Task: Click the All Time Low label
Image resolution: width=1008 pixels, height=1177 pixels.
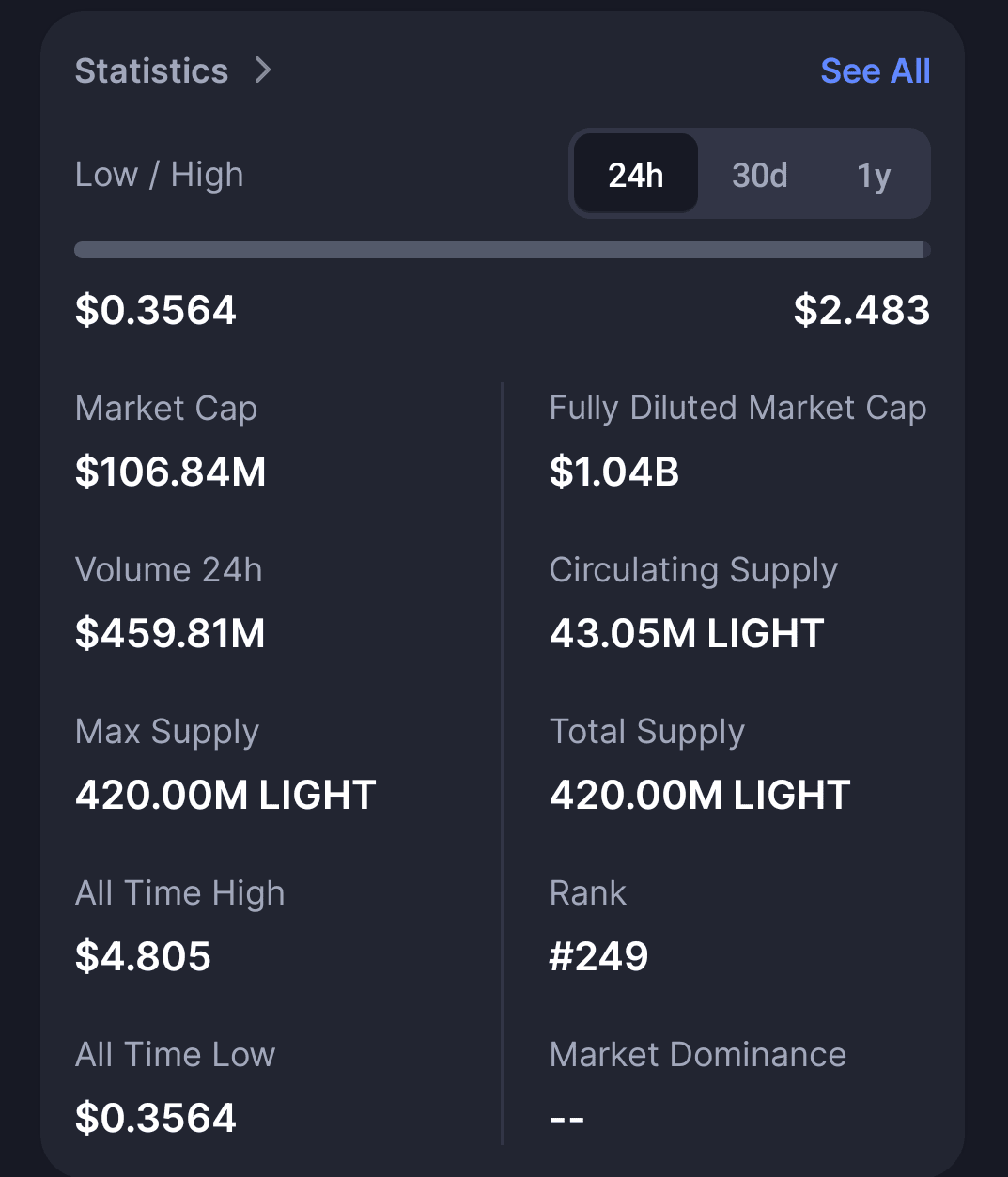Action: click(176, 1054)
